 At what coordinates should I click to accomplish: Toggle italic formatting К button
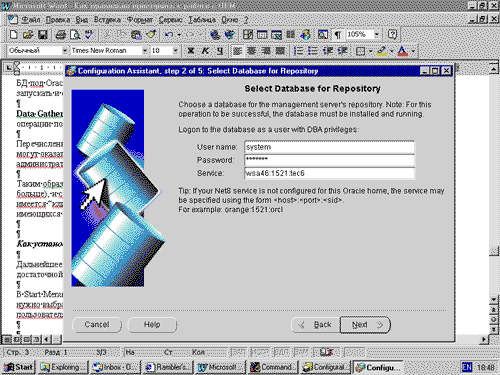pyautogui.click(x=205, y=51)
